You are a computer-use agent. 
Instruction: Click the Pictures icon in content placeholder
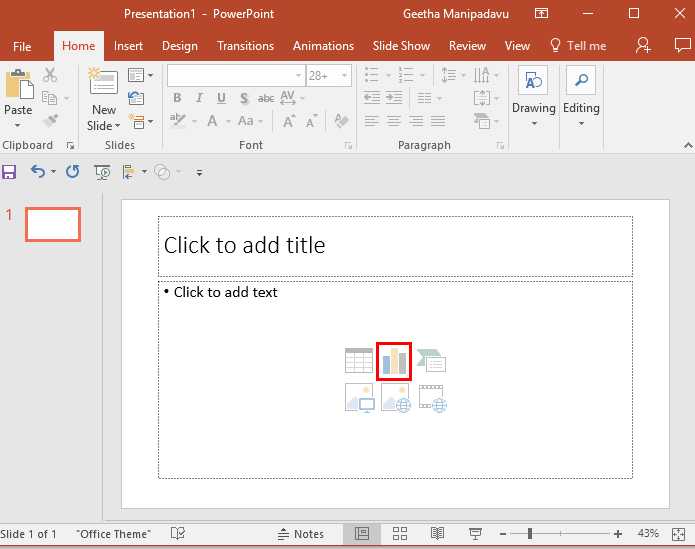coord(358,398)
